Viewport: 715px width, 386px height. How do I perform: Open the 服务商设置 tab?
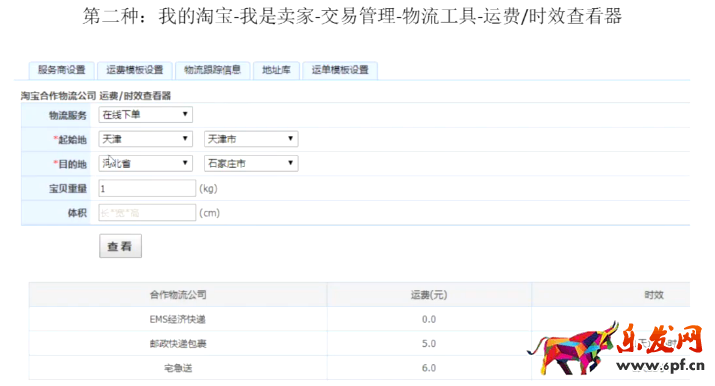point(62,70)
